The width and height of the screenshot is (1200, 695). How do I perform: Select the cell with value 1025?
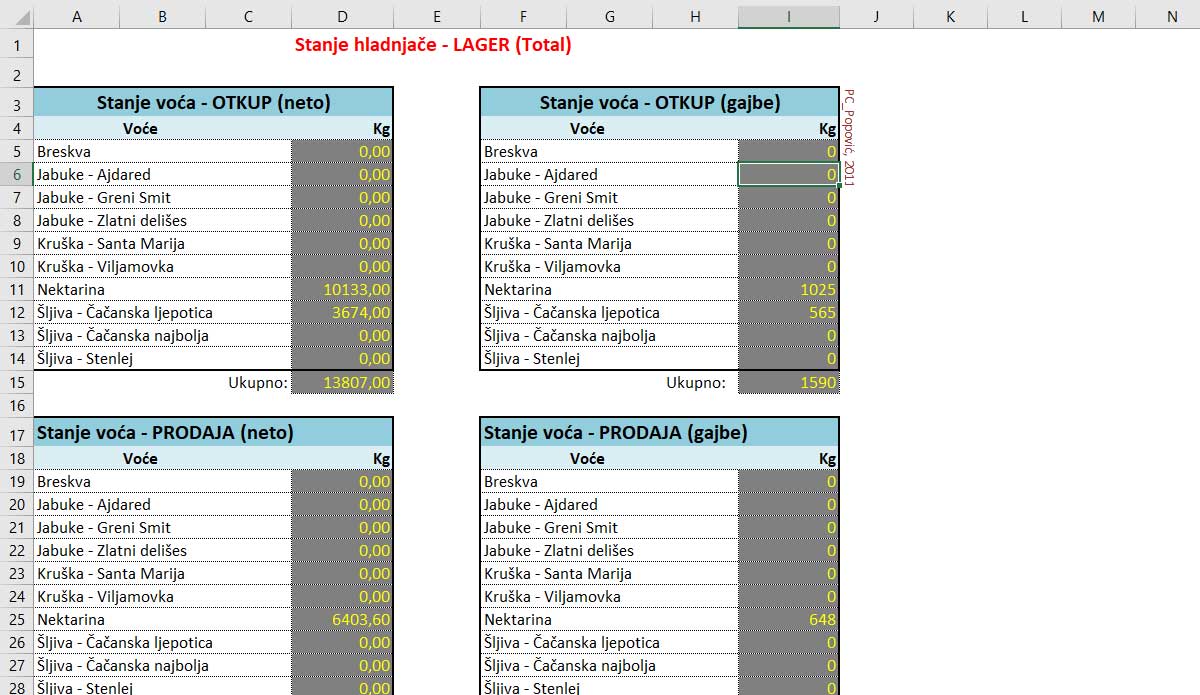[x=789, y=290]
